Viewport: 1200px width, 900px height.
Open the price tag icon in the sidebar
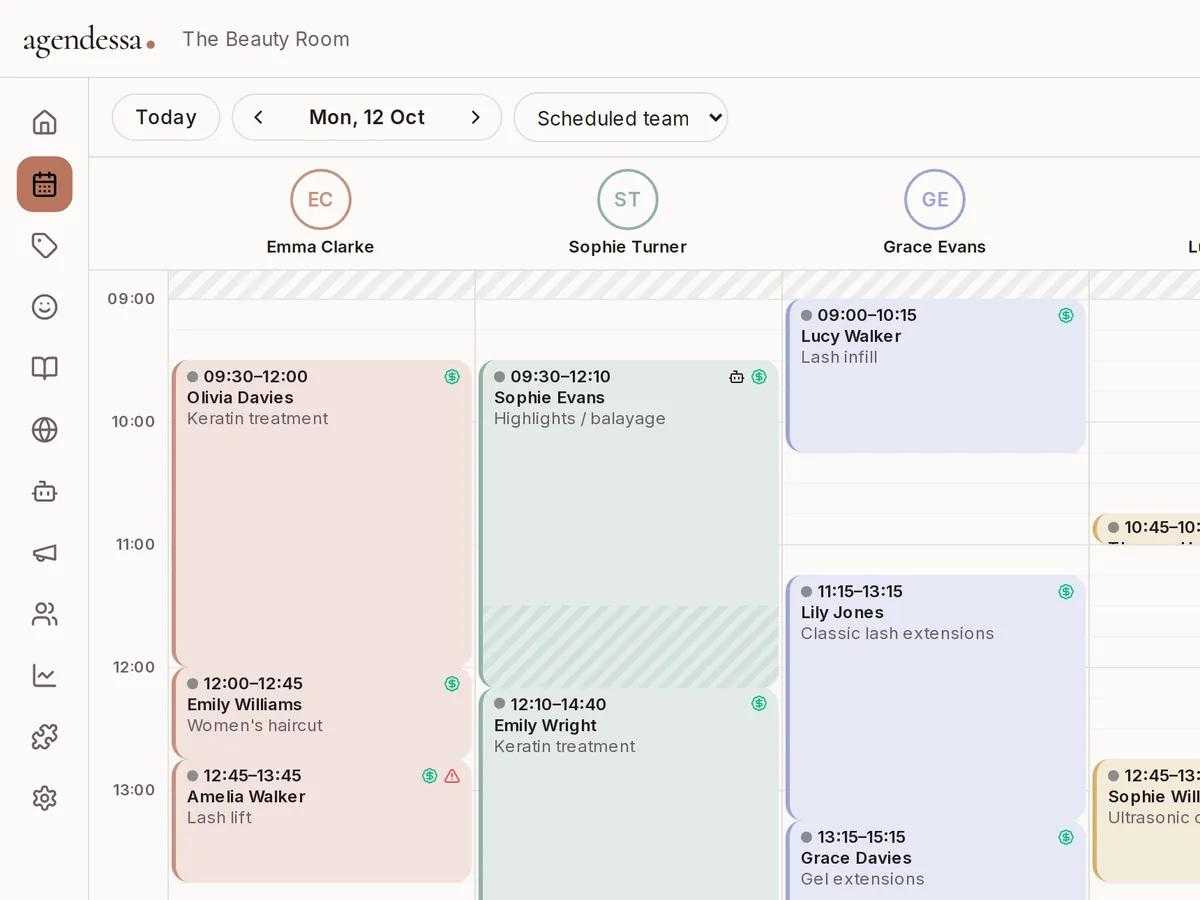click(44, 246)
